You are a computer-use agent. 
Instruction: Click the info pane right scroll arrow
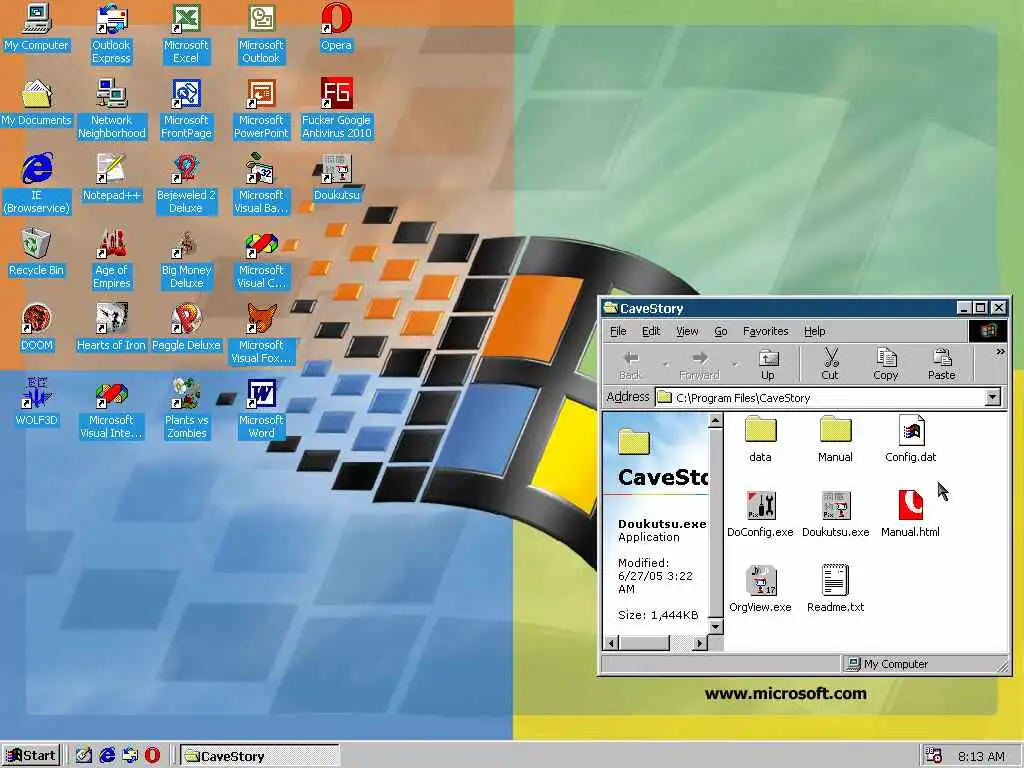700,643
